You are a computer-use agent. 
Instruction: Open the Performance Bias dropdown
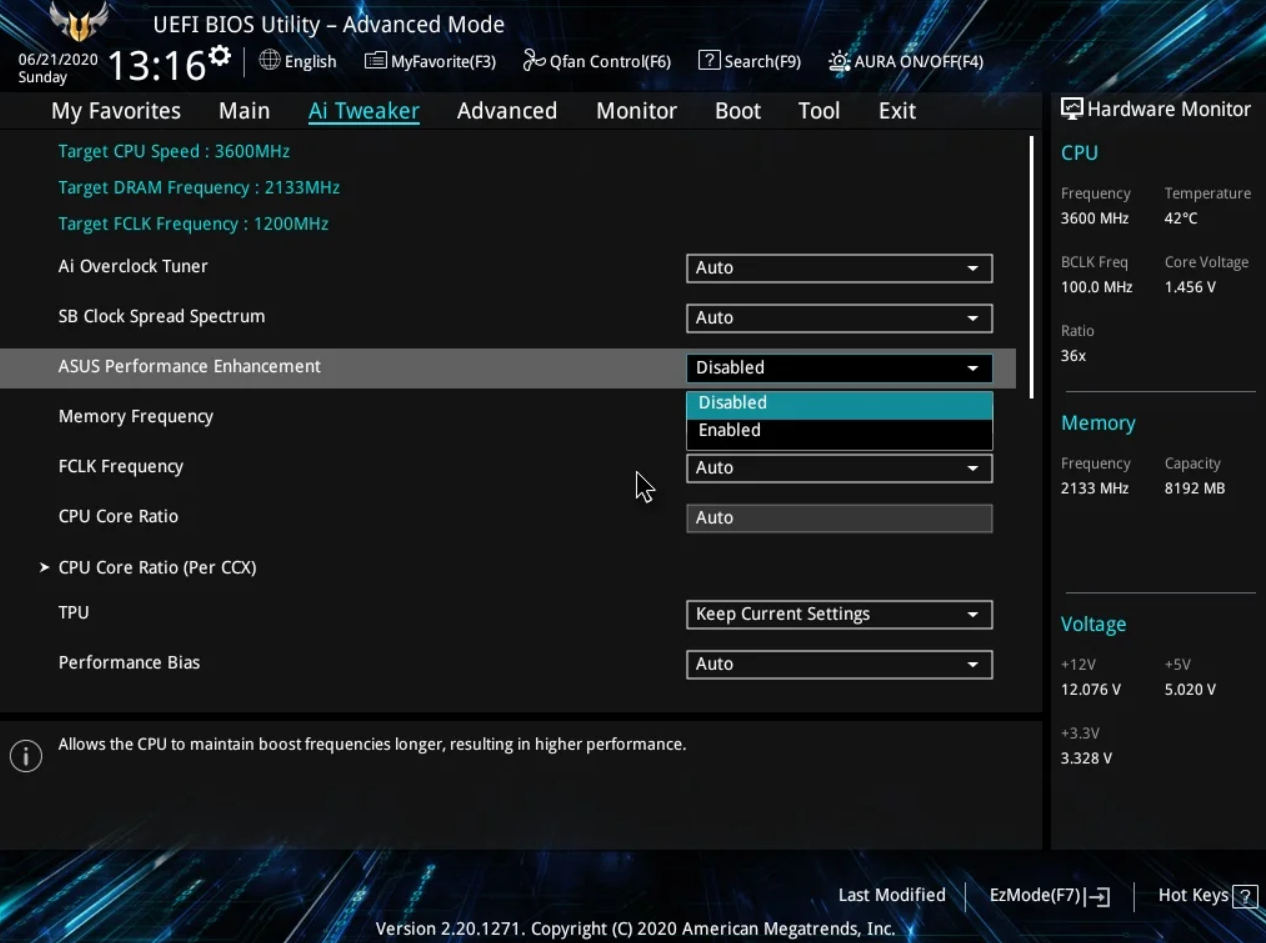pyautogui.click(x=839, y=664)
